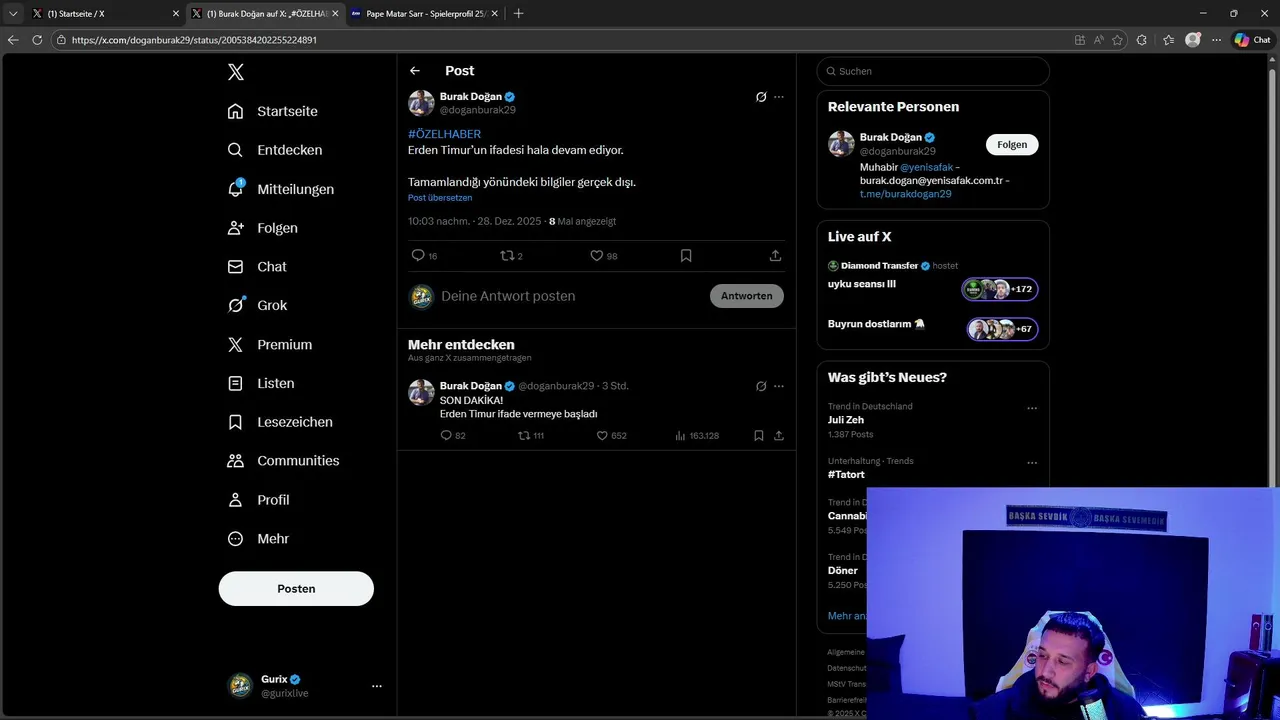Like the SON DAKİKA post (652)

(611, 436)
